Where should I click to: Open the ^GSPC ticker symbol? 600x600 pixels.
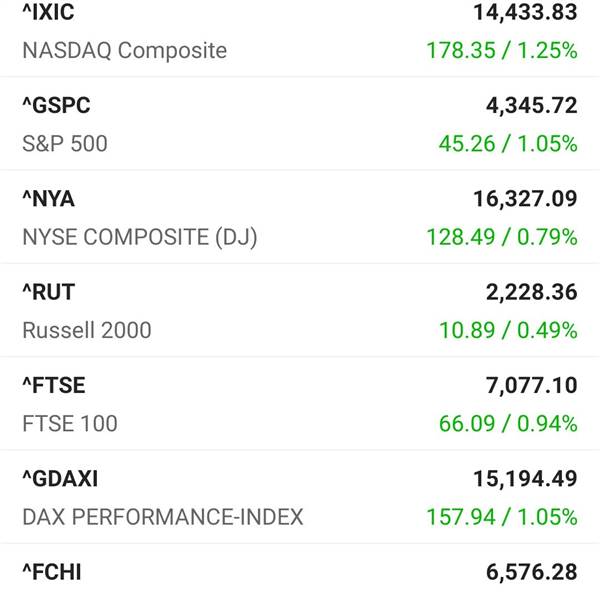click(x=56, y=106)
